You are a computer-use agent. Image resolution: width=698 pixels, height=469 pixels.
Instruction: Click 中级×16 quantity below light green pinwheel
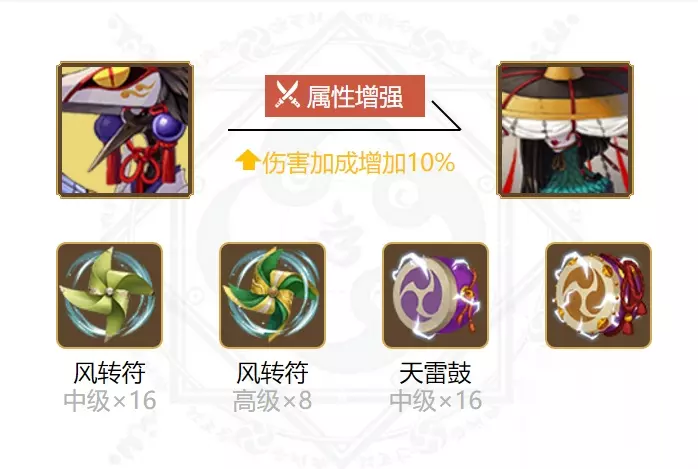(x=110, y=400)
